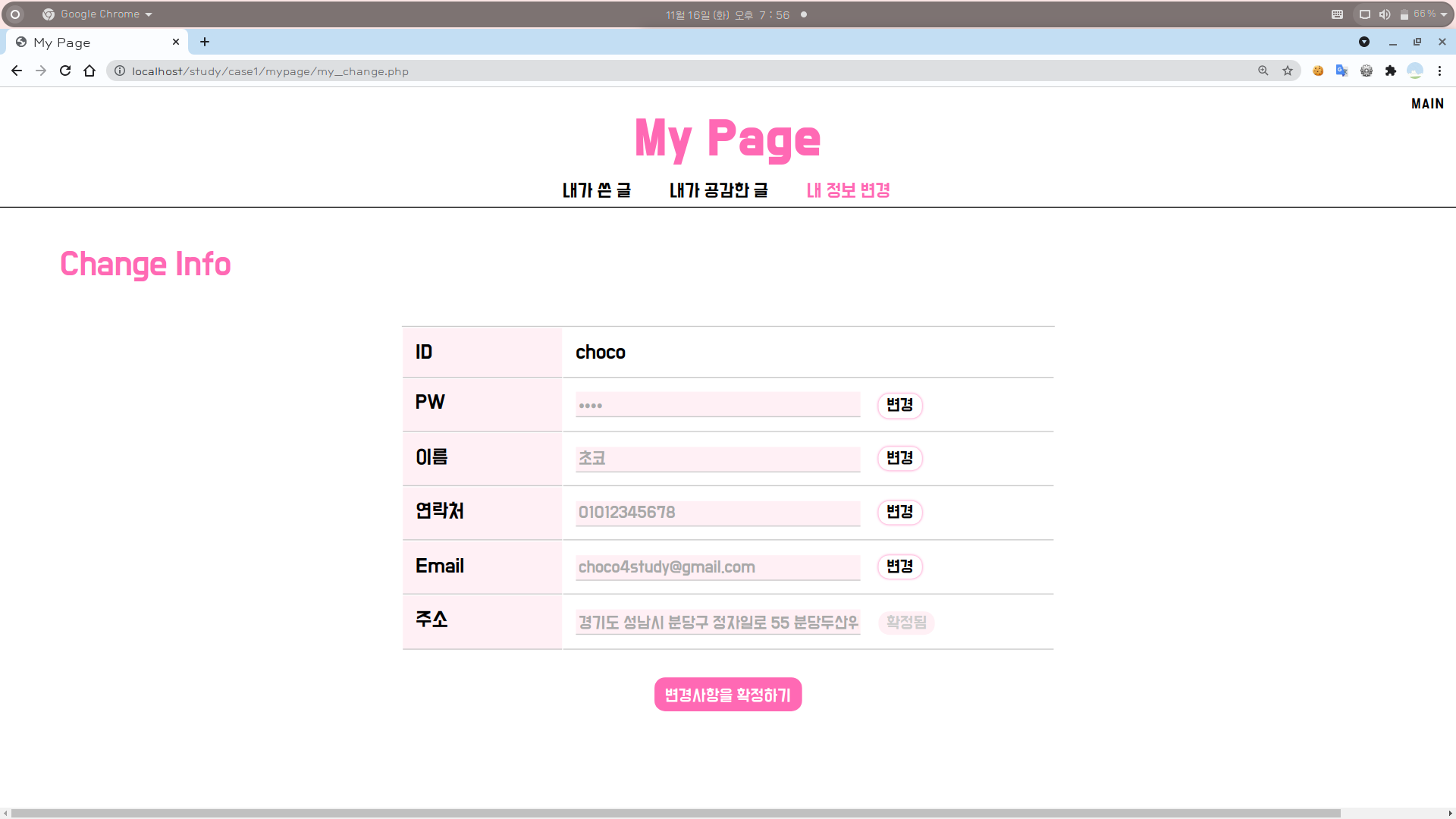Switch to 내가 쓴 글 tab
Image resolution: width=1456 pixels, height=819 pixels.
(x=596, y=190)
